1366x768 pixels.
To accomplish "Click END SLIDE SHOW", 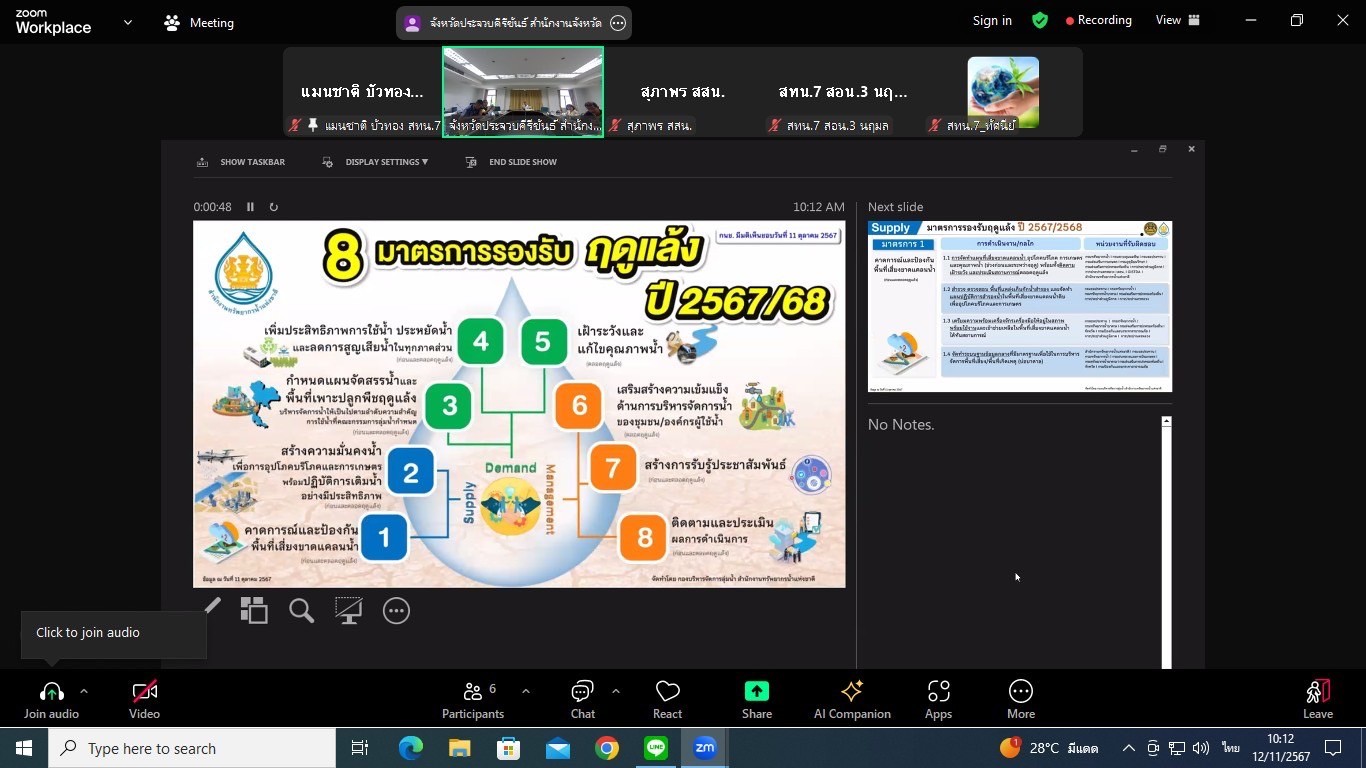I will pos(511,162).
